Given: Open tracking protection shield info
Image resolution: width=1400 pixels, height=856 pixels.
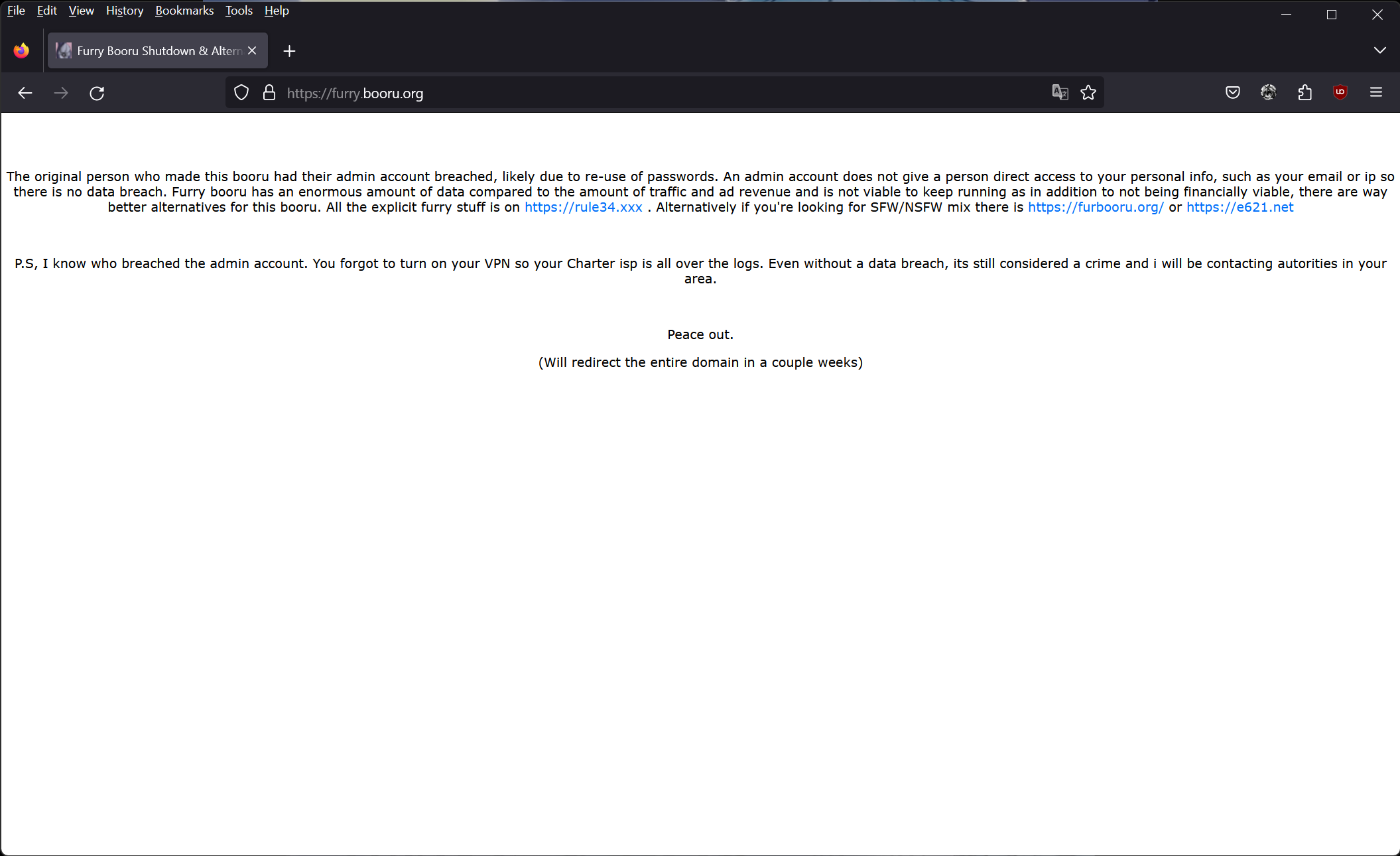Looking at the screenshot, I should [x=241, y=93].
